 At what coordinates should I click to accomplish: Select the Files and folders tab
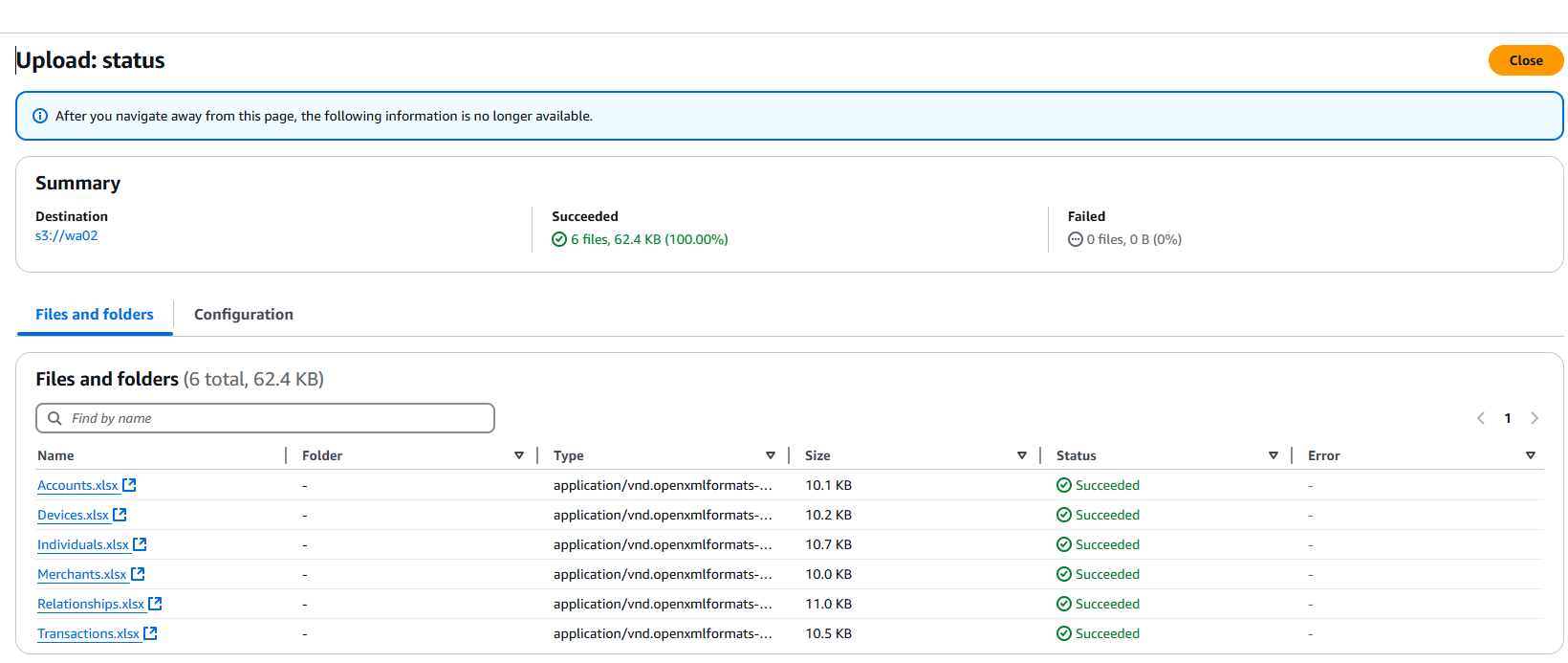coord(95,314)
